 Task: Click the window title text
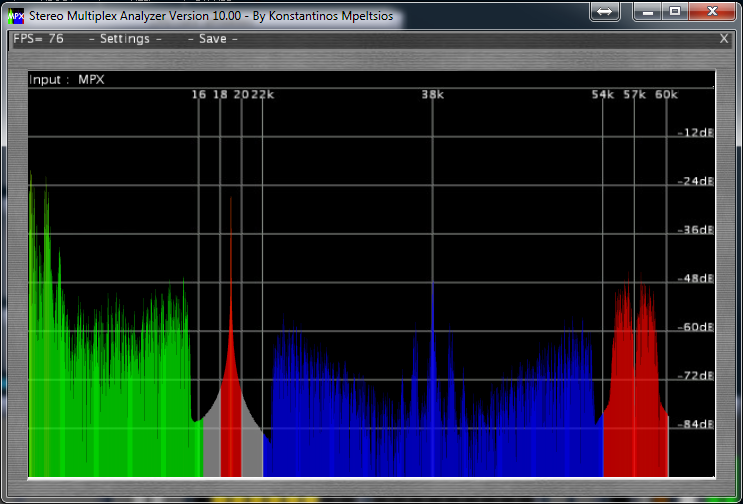click(211, 16)
